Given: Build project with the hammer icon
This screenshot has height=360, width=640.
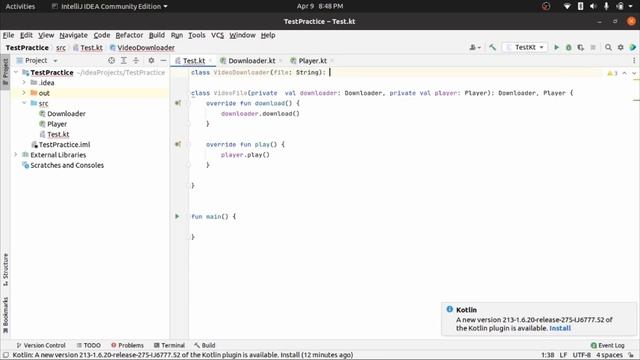Looking at the screenshot, I should click(x=493, y=47).
